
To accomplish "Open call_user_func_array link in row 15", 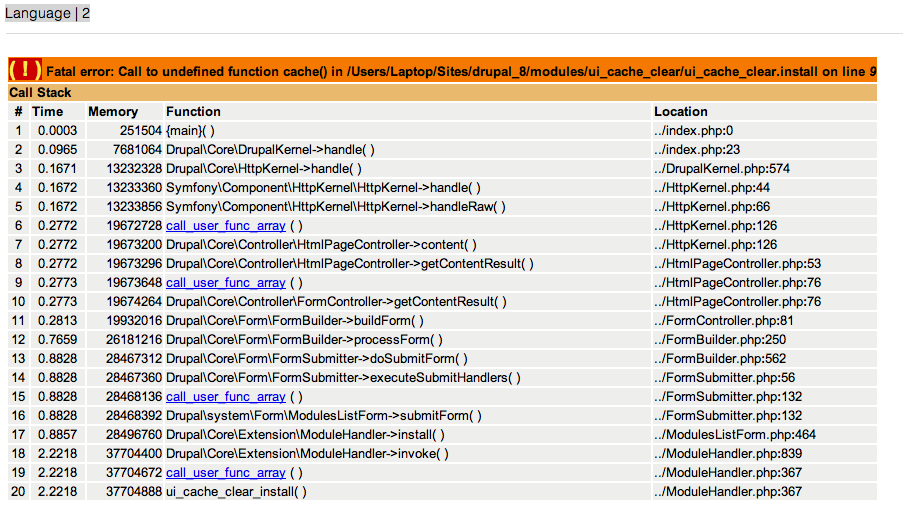I will 226,397.
